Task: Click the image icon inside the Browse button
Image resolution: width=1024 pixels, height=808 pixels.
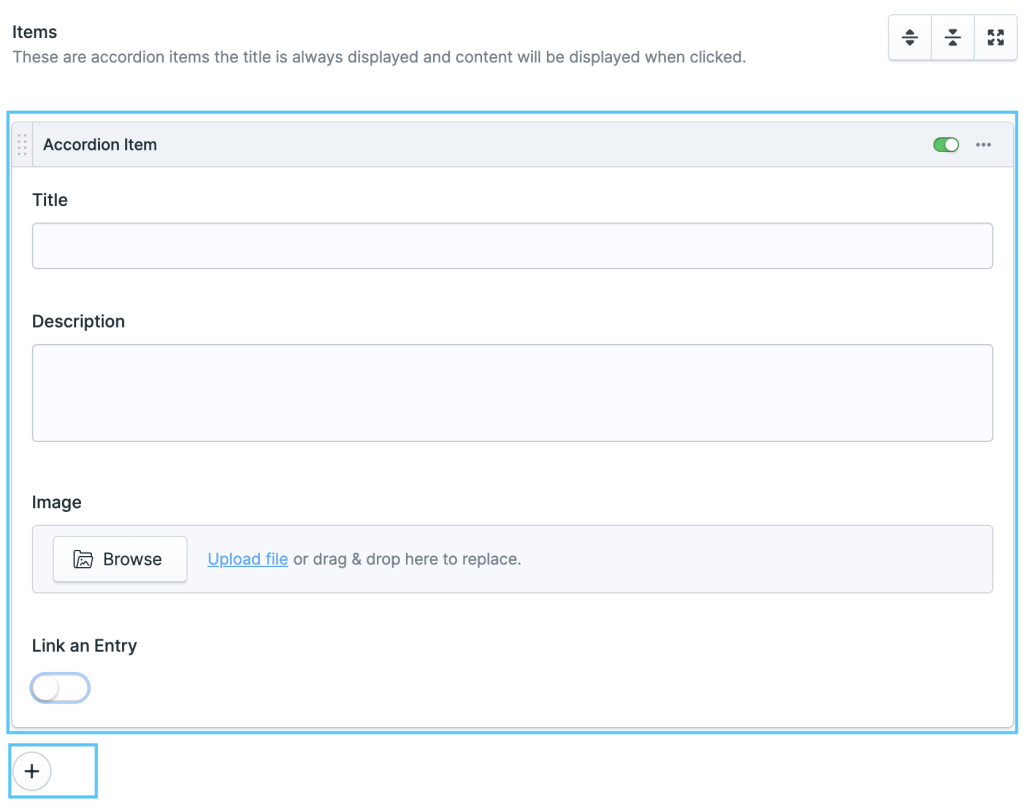Action: point(83,558)
